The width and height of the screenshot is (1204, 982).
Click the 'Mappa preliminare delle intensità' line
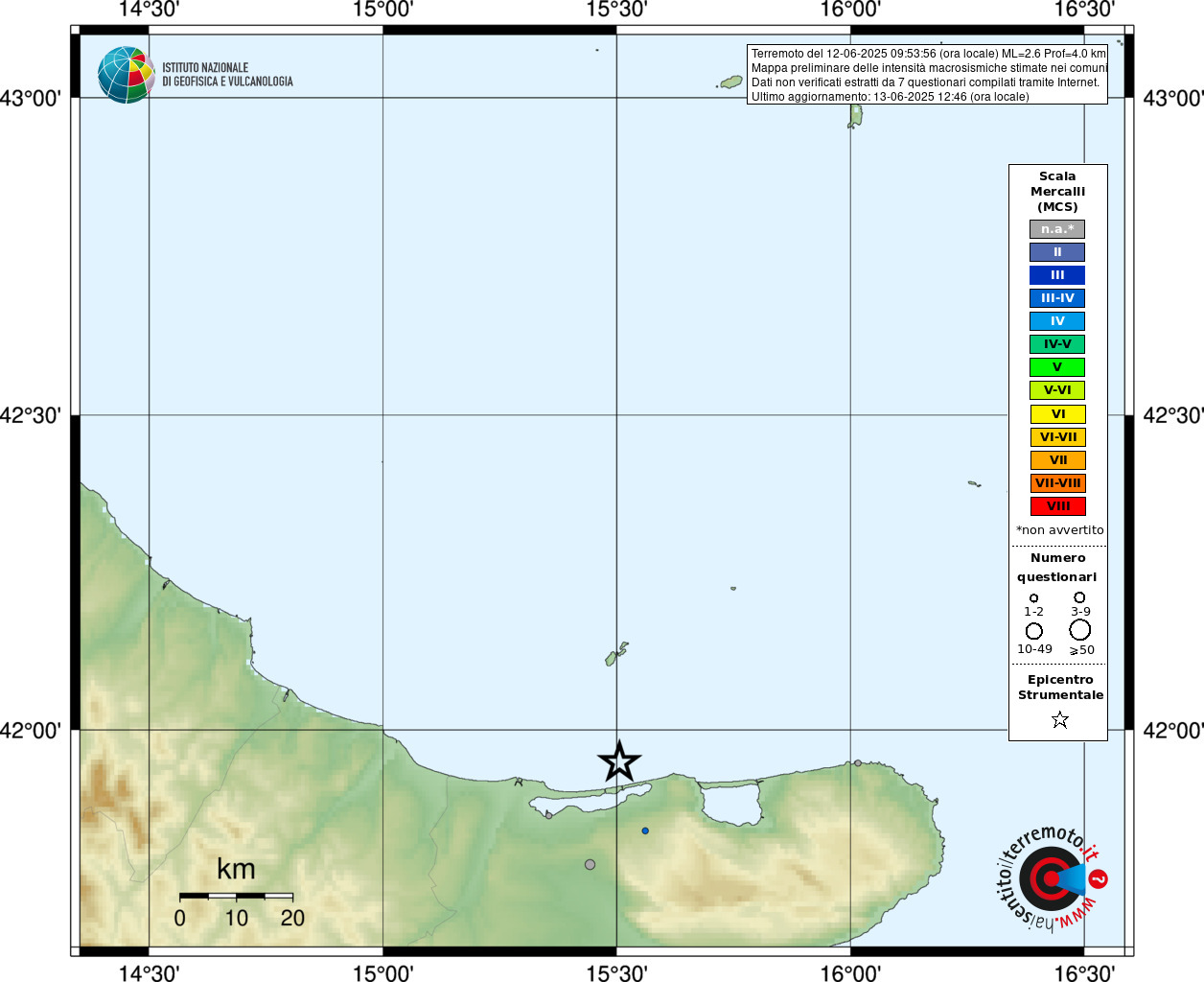point(928,68)
